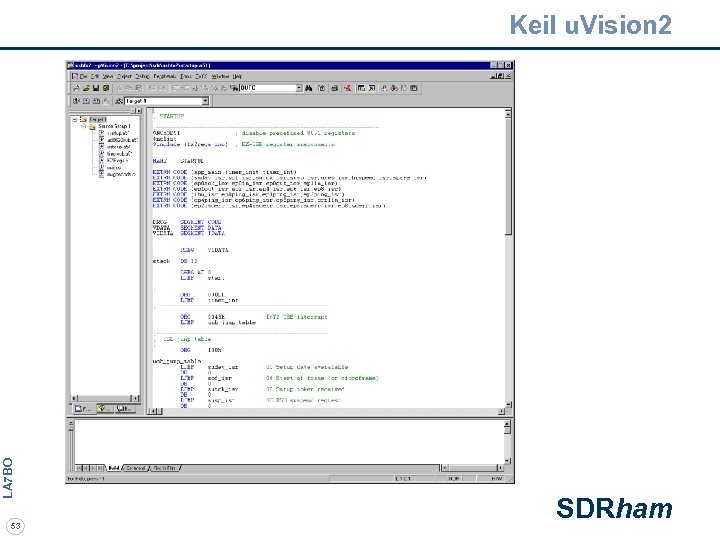
Task: Click the green STARTUP comment in the editor
Action: pos(171,116)
